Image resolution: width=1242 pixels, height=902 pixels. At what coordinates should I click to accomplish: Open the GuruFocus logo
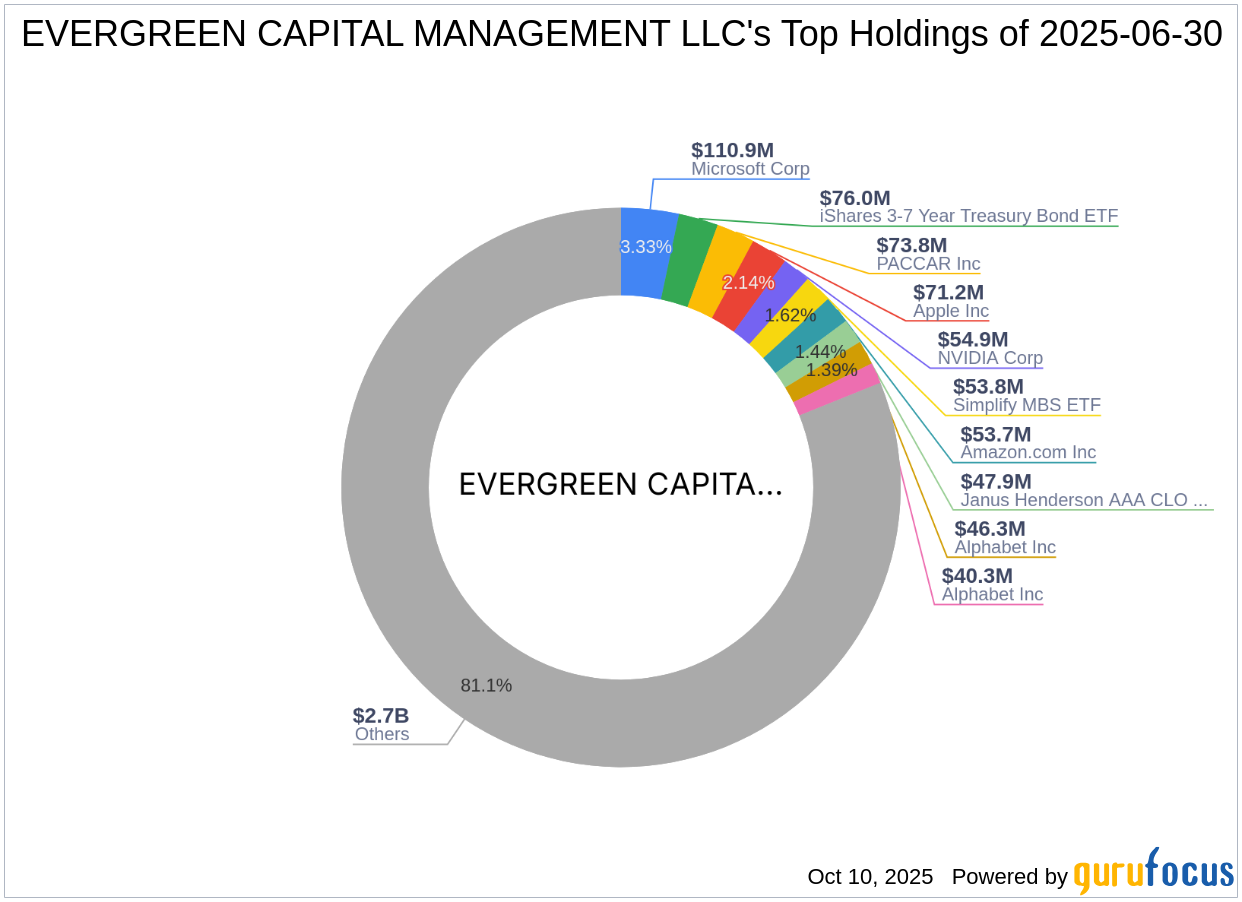coord(1152,876)
